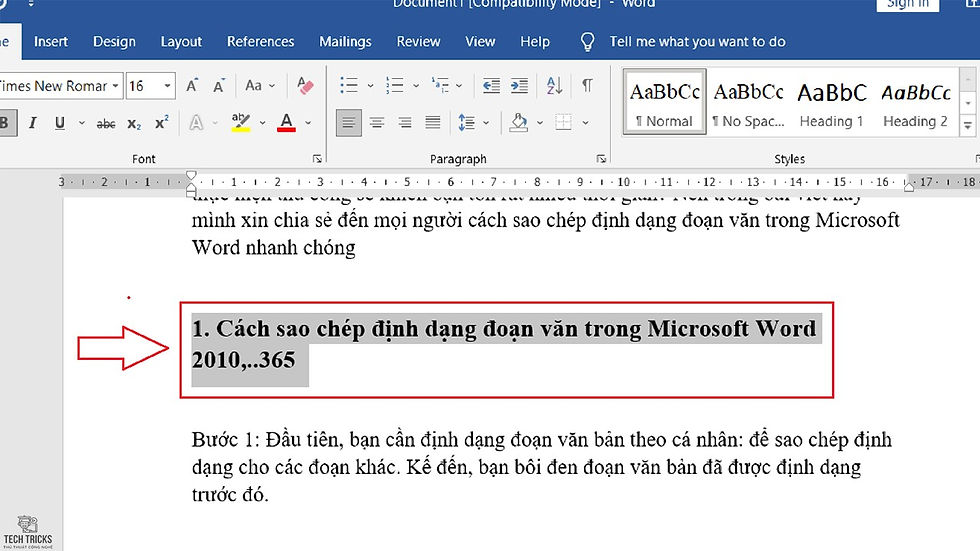Image resolution: width=980 pixels, height=551 pixels.
Task: Toggle Align Right
Action: [405, 122]
